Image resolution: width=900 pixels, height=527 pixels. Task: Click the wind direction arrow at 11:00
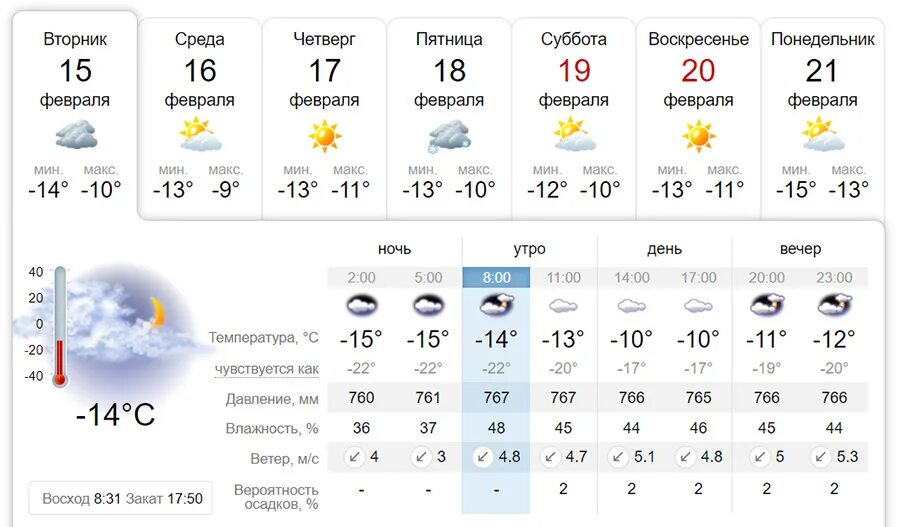pos(551,457)
